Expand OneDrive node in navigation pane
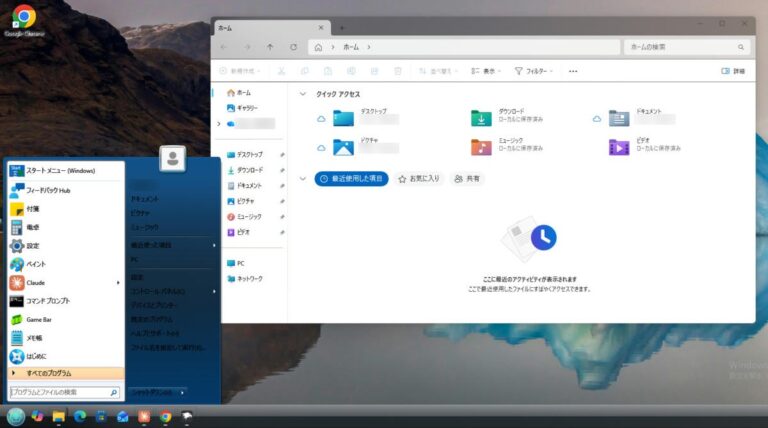The image size is (768, 428). point(219,124)
